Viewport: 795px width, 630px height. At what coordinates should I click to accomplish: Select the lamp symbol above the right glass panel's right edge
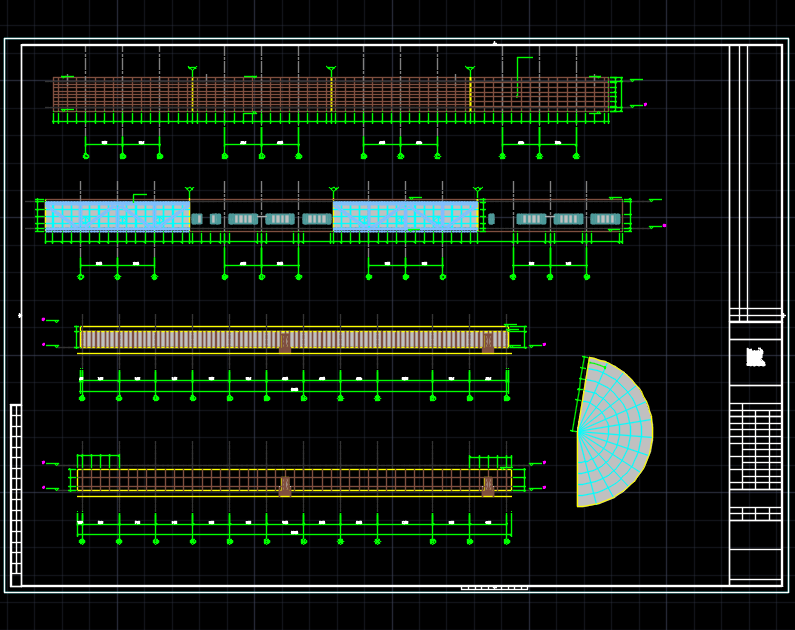pos(478,190)
